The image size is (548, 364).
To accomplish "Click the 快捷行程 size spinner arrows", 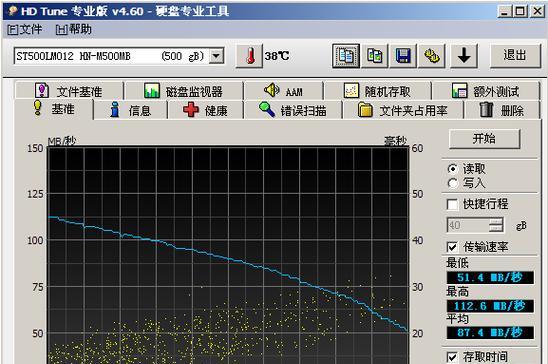I will click(x=496, y=225).
